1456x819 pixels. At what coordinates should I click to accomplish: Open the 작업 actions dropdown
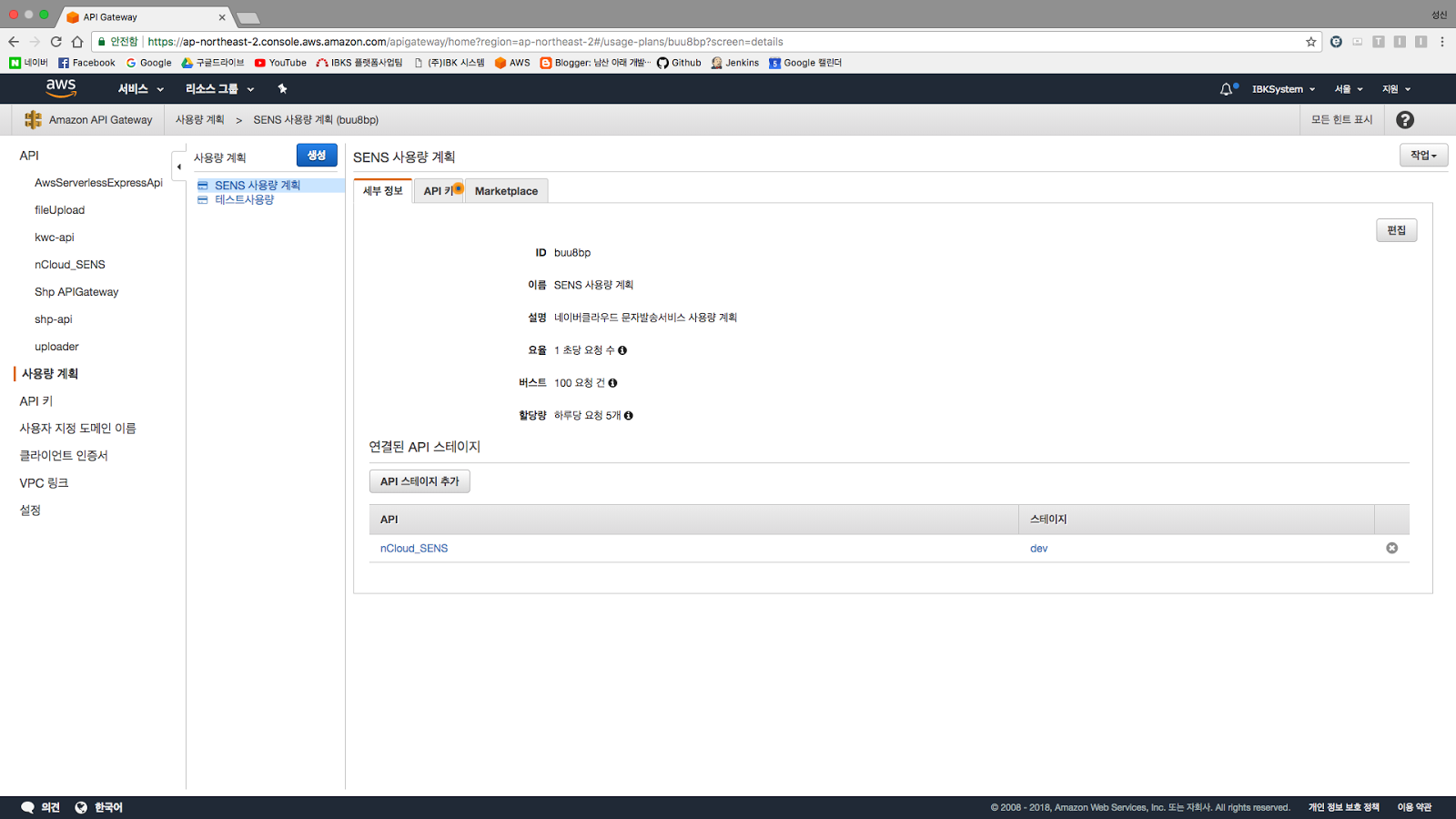[x=1423, y=156]
